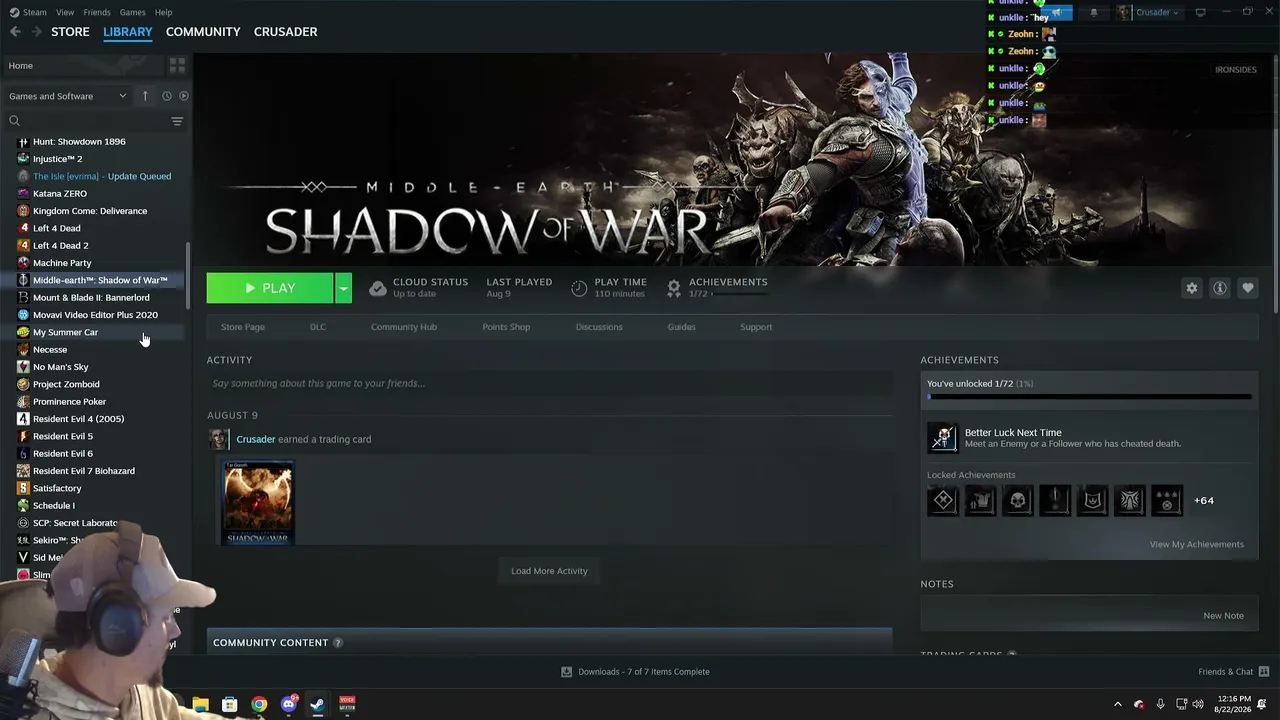Click the achievements progress bar
This screenshot has width=1280, height=720.
[x=1089, y=397]
